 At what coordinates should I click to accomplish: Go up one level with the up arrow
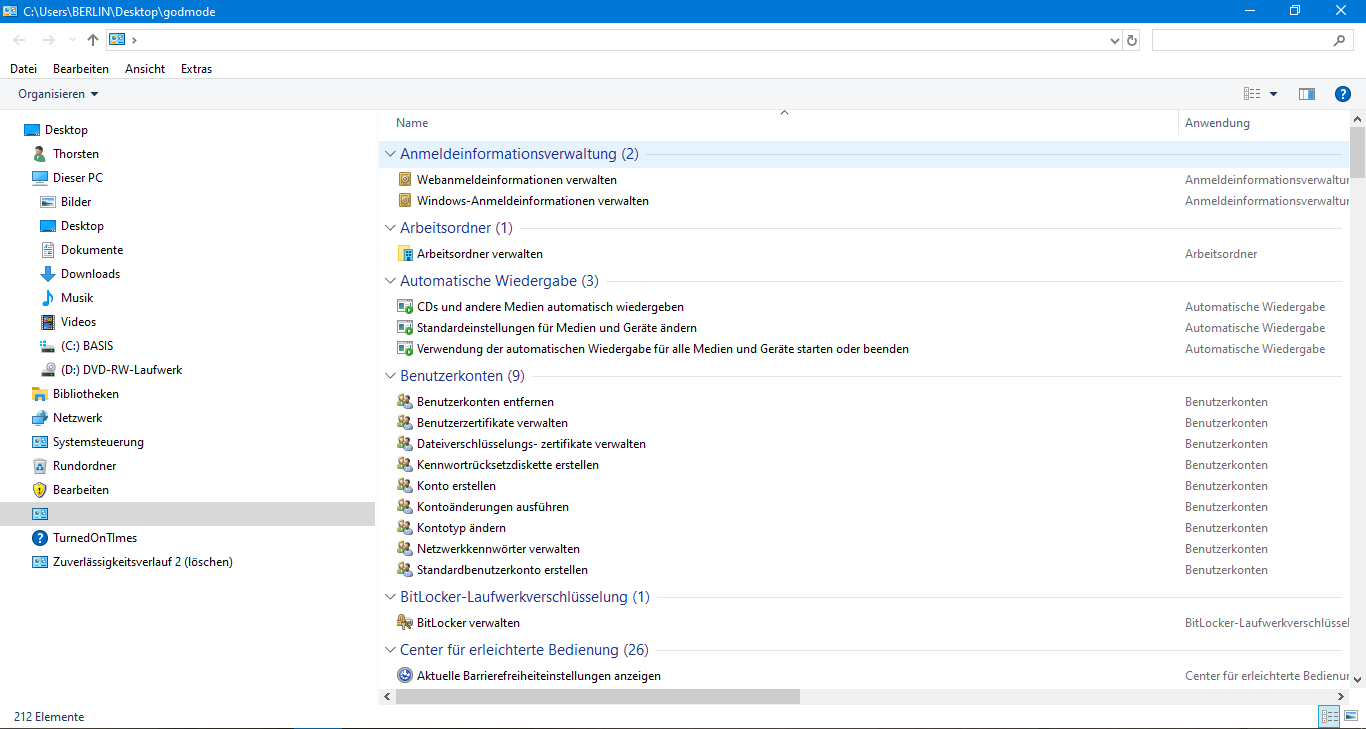[93, 40]
